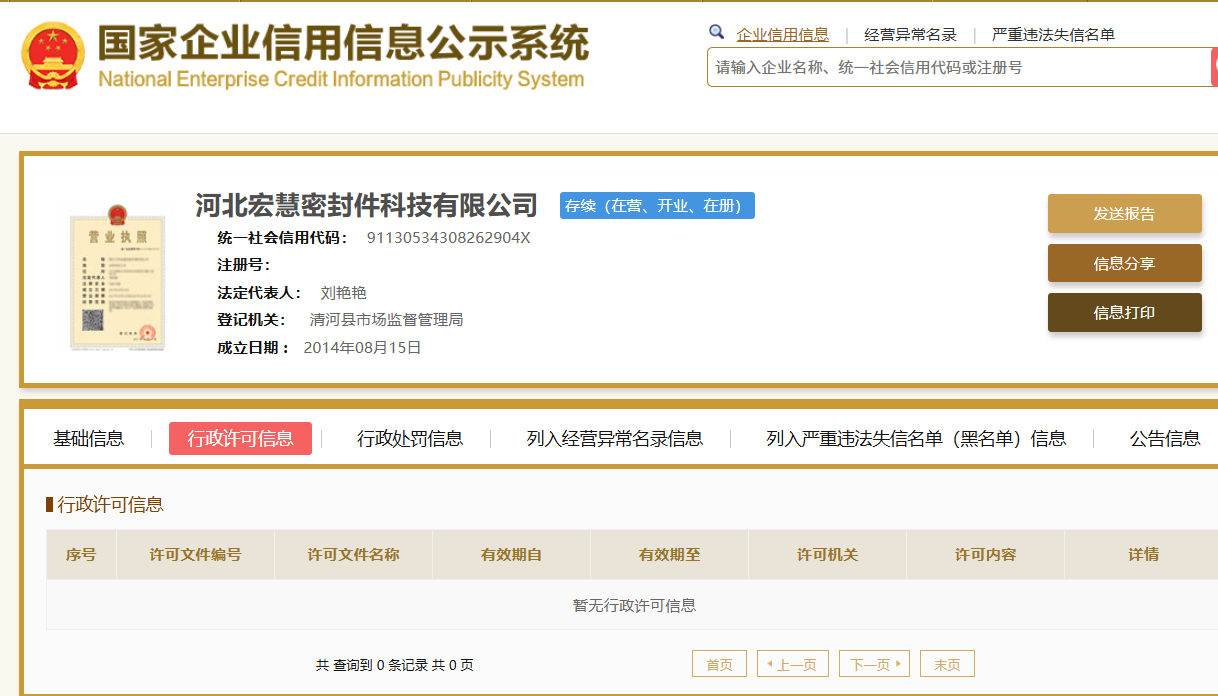Click the 信息分享 button
This screenshot has width=1218, height=696.
pos(1125,263)
